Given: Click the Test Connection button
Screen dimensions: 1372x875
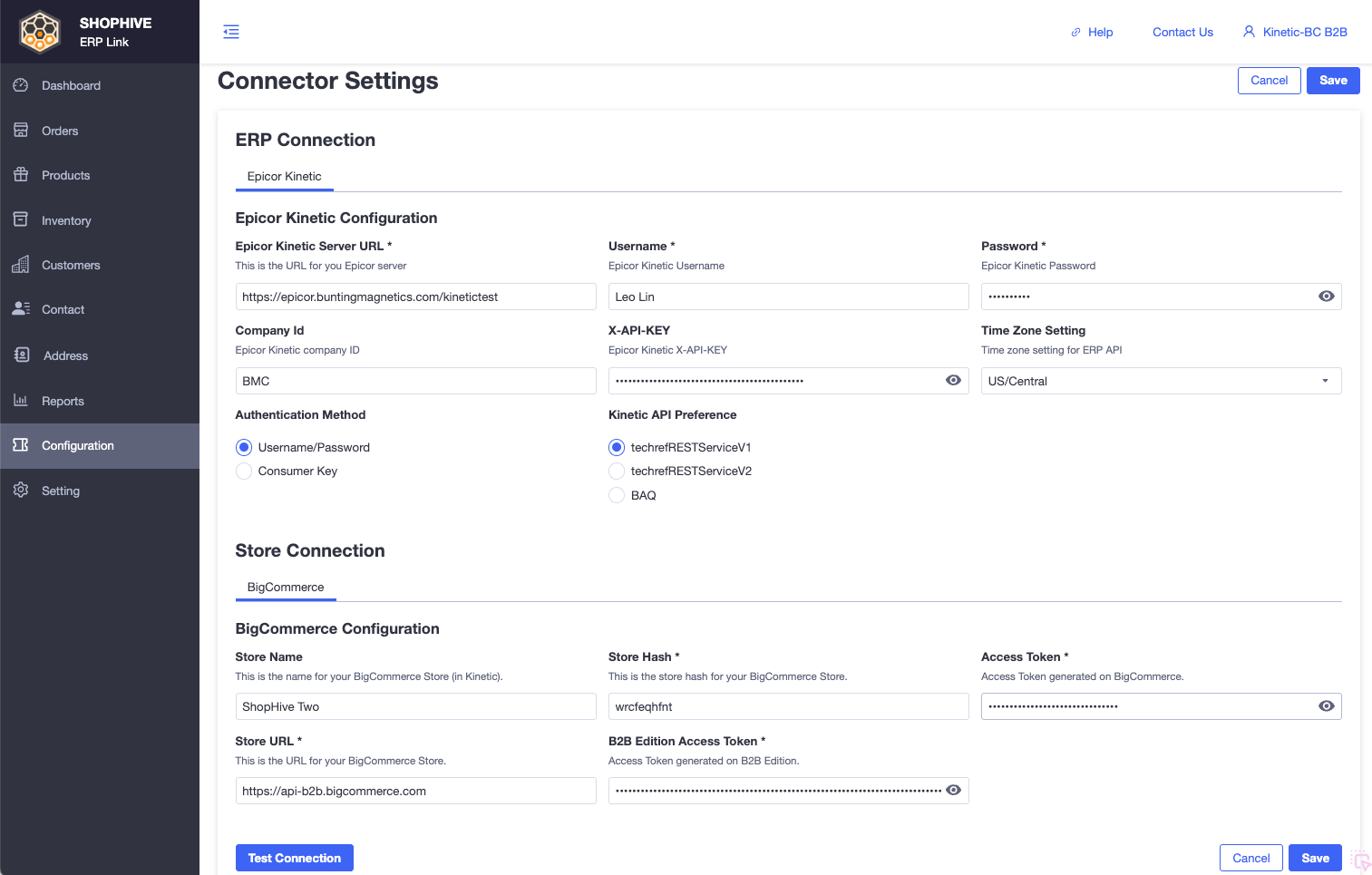Looking at the screenshot, I should (x=295, y=858).
